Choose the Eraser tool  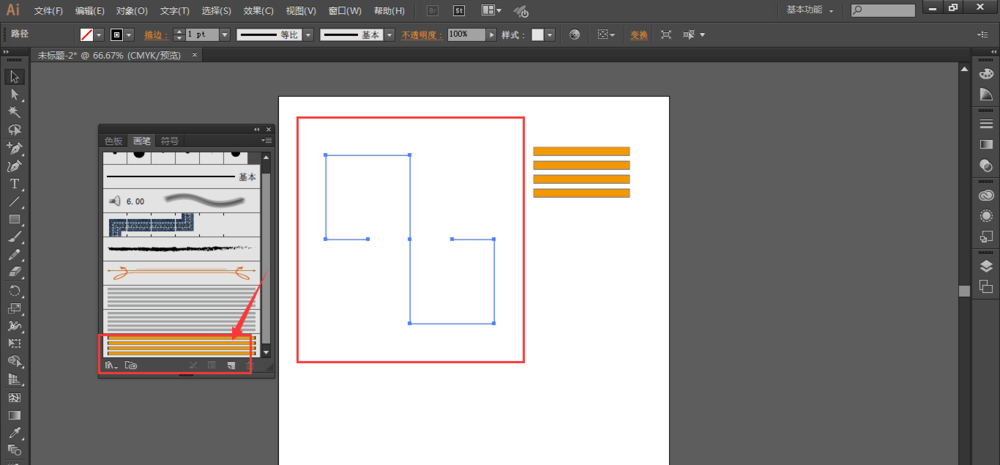click(15, 272)
